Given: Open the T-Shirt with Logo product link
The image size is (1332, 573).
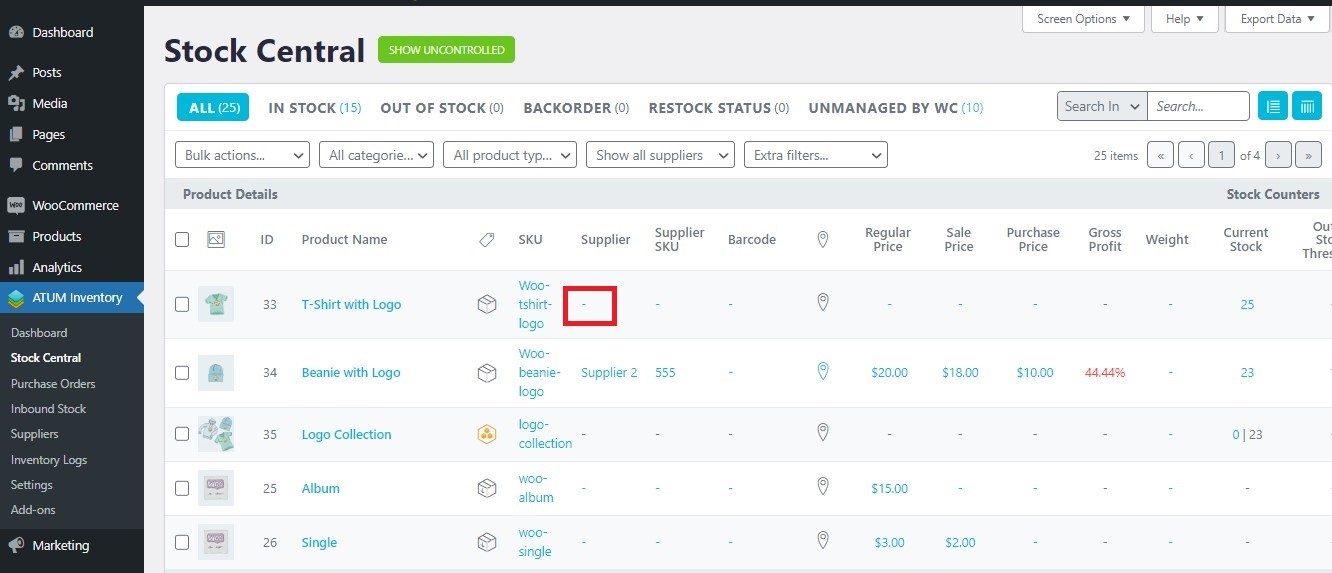Looking at the screenshot, I should pyautogui.click(x=351, y=304).
